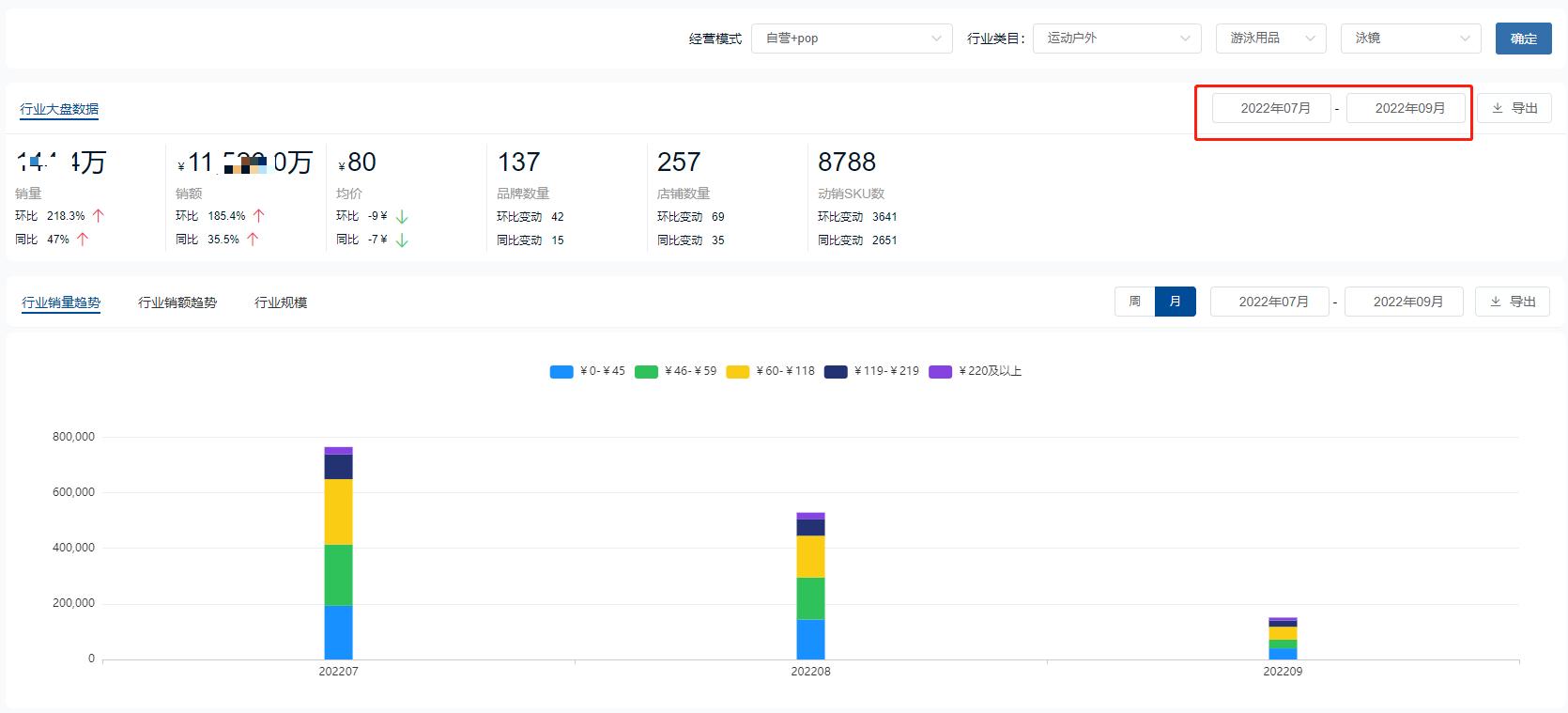Click 动销SKU数 环比变动 3641
This screenshot has width=1568, height=713.
point(884,216)
